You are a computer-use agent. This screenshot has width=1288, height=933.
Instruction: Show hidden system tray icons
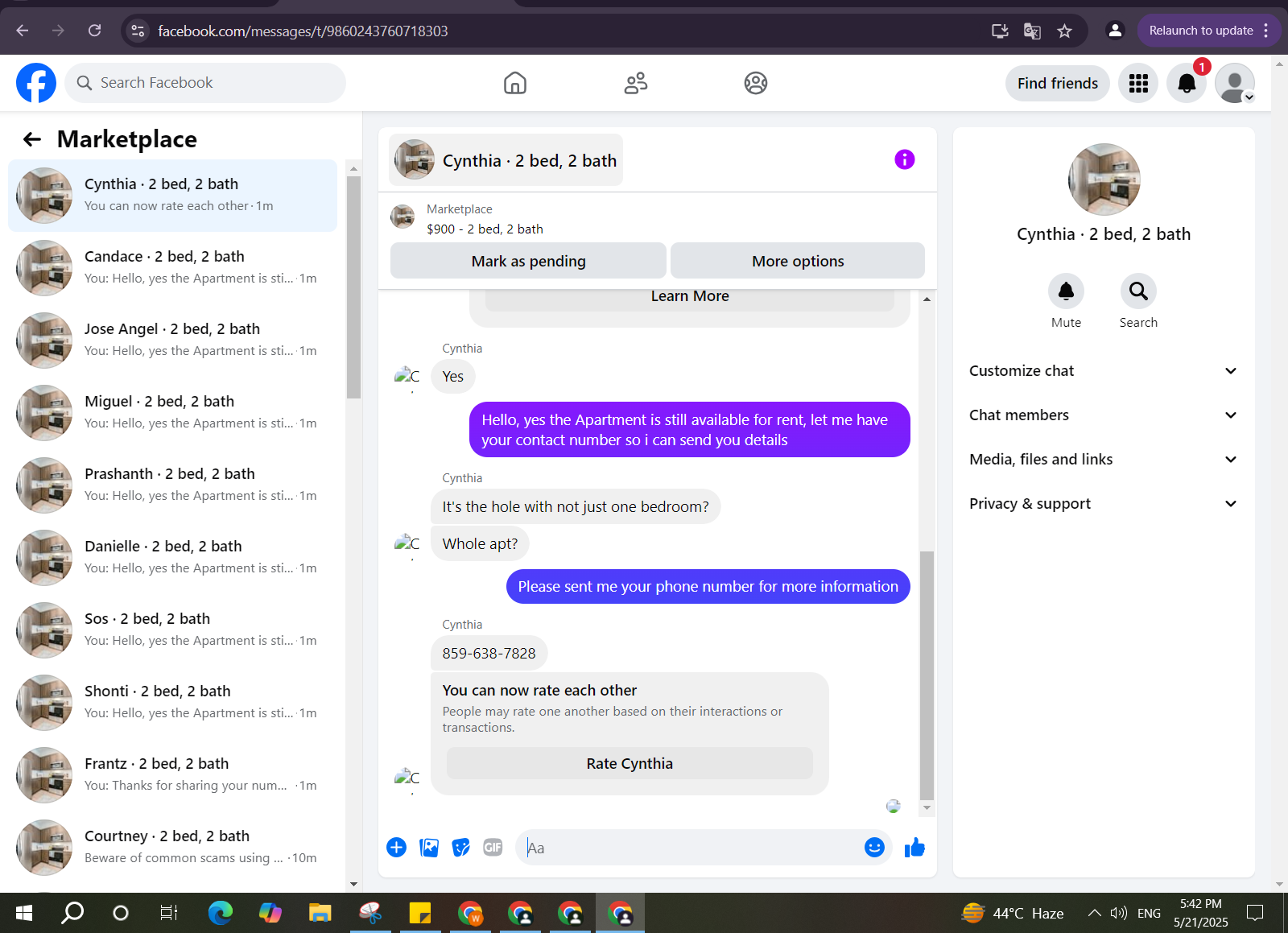click(1094, 913)
